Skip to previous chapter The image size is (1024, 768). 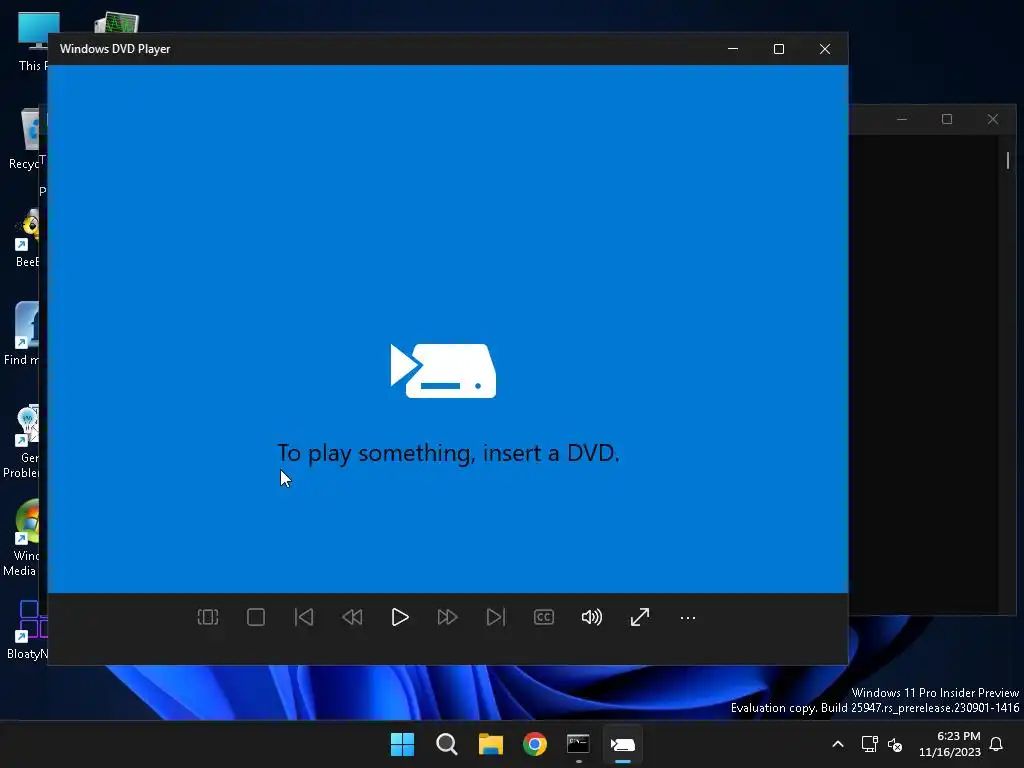(304, 617)
